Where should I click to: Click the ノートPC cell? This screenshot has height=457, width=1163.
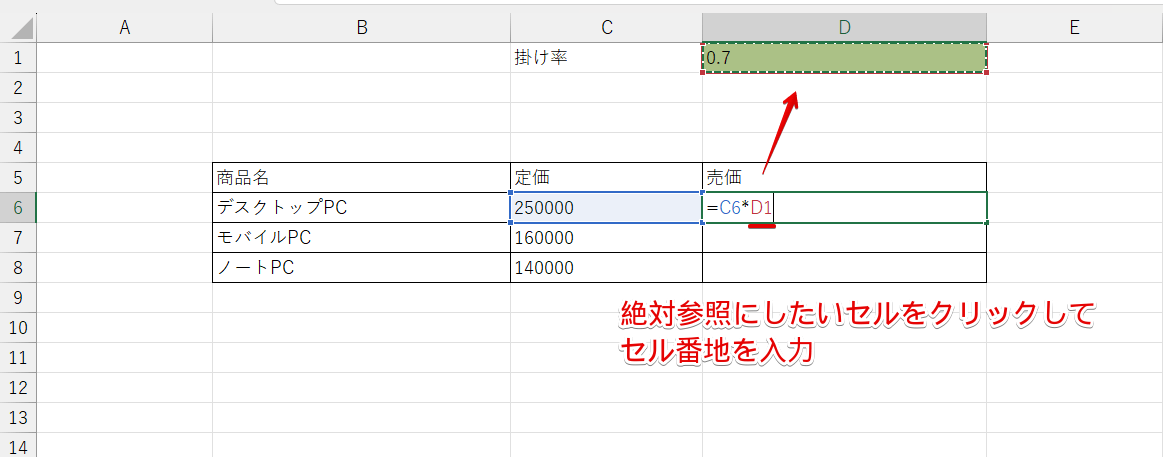pos(361,268)
